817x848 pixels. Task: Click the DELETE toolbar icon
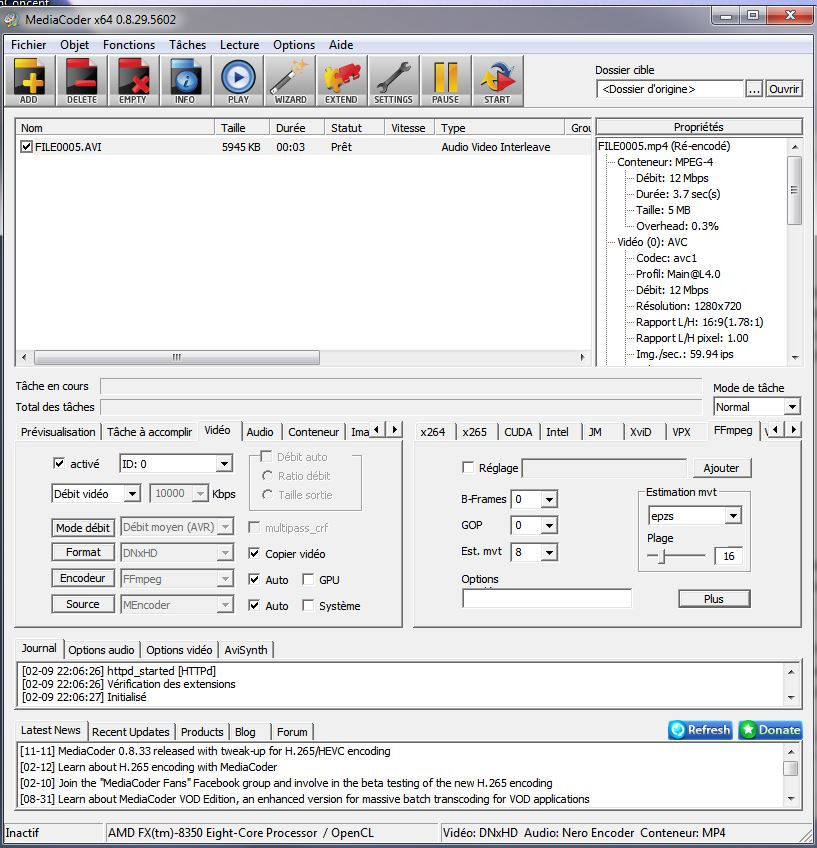(81, 80)
